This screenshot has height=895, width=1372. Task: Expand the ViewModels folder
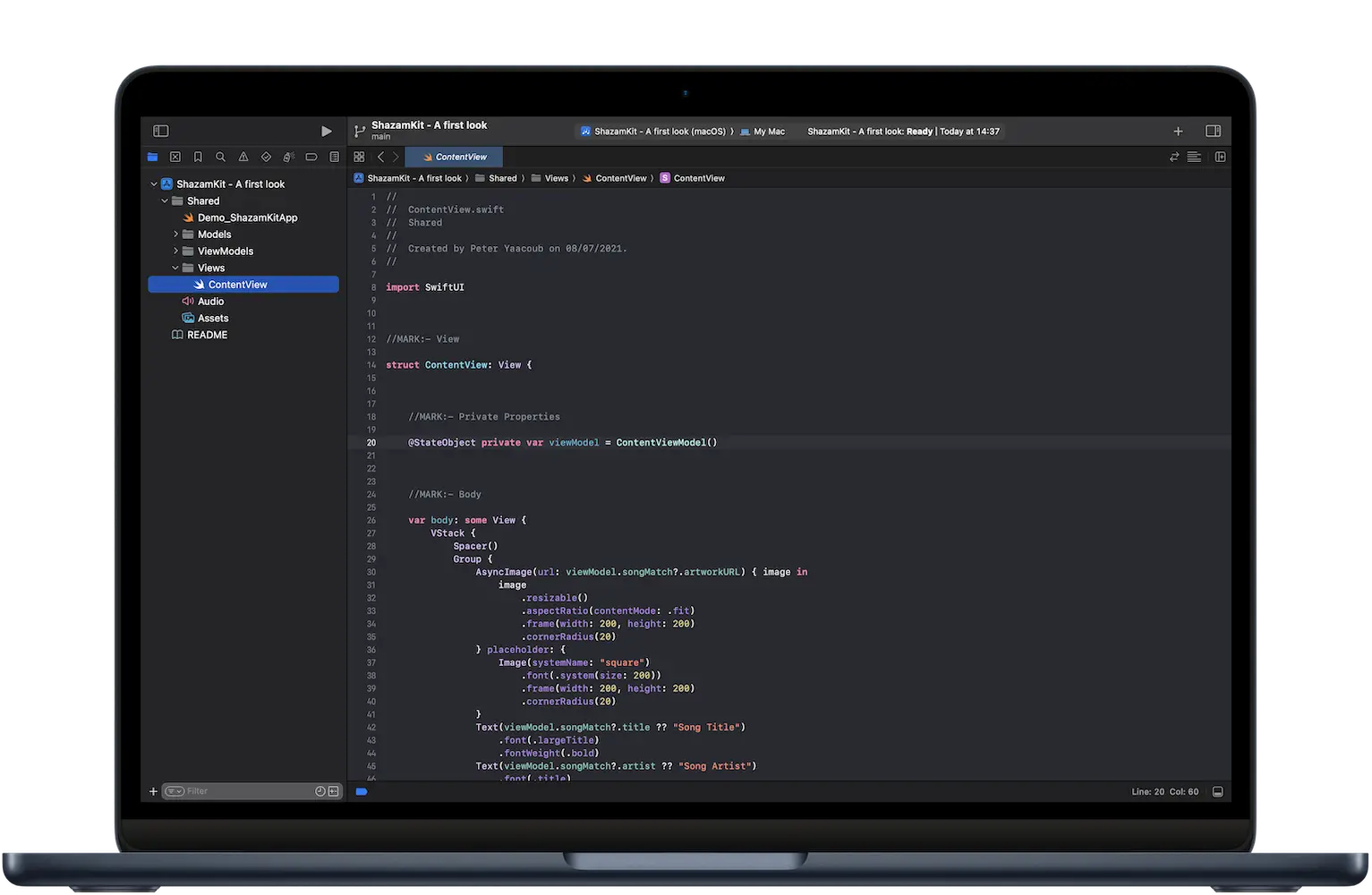(176, 251)
